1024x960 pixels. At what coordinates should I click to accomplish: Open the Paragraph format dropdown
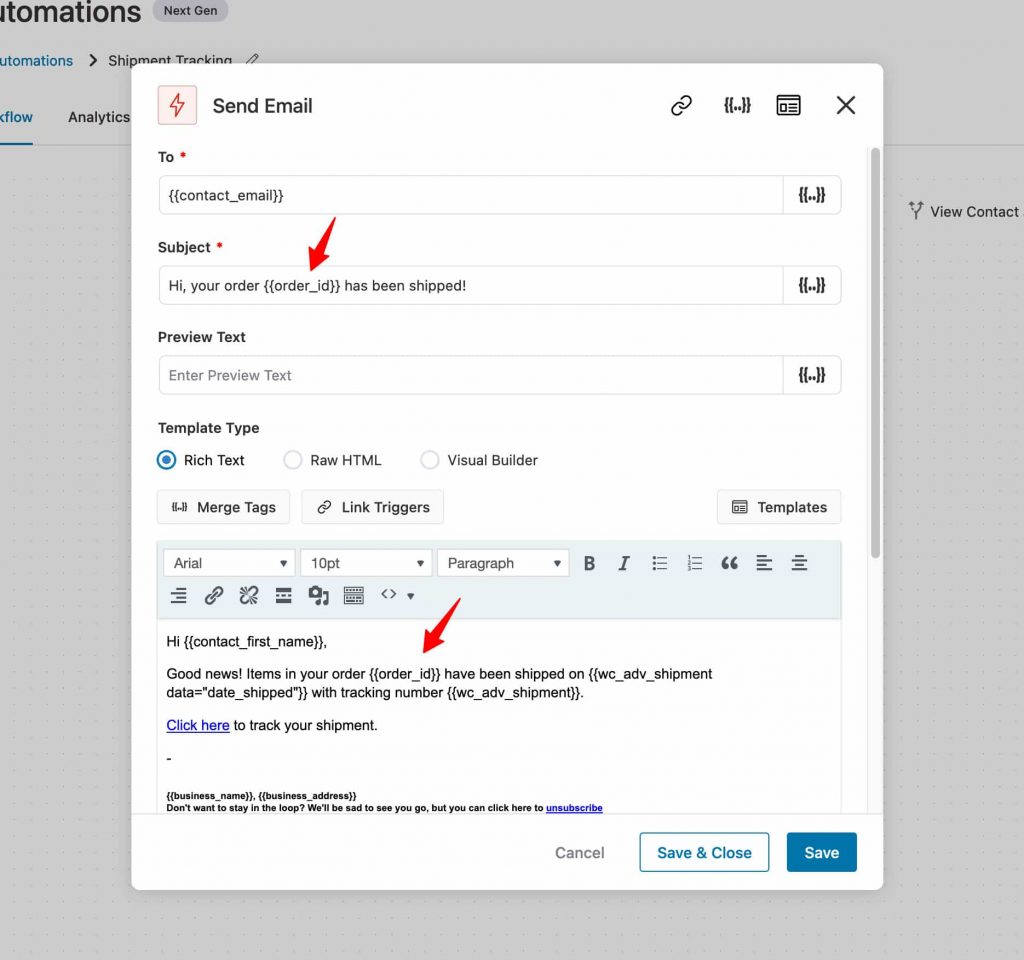pyautogui.click(x=504, y=563)
